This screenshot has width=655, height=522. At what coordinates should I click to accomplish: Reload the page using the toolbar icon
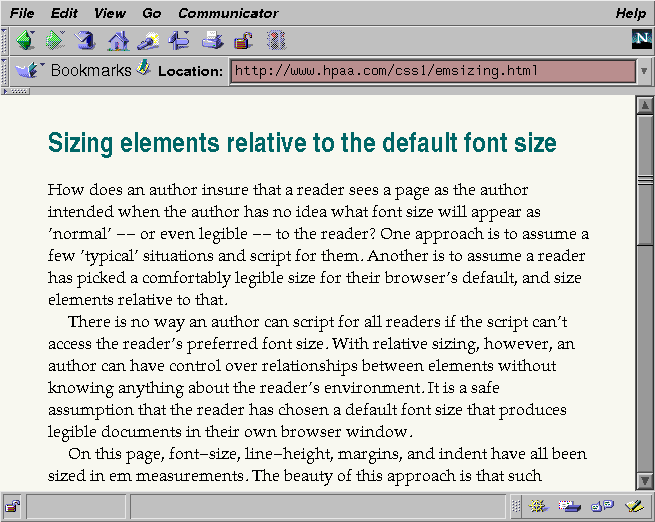(x=86, y=41)
